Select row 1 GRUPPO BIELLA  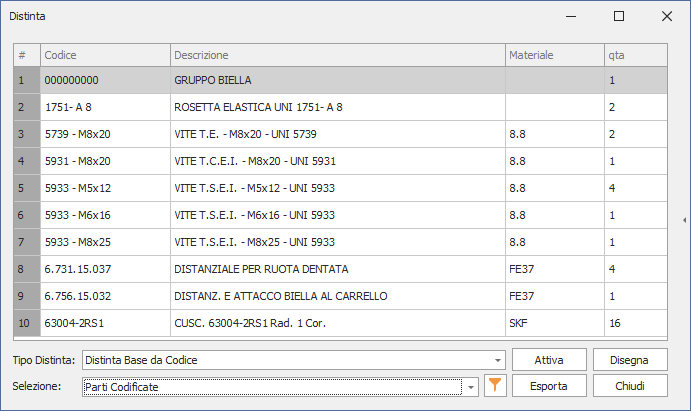(336, 80)
